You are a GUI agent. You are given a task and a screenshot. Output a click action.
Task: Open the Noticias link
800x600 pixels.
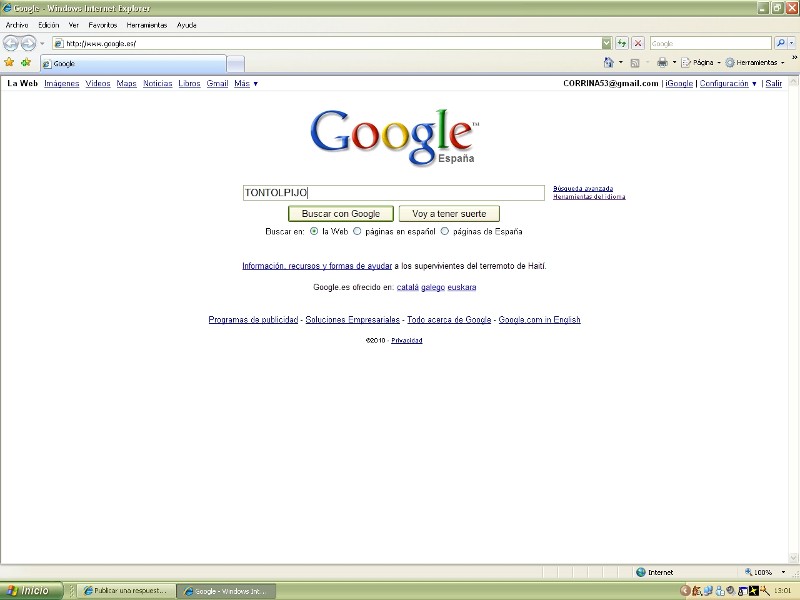pyautogui.click(x=158, y=83)
